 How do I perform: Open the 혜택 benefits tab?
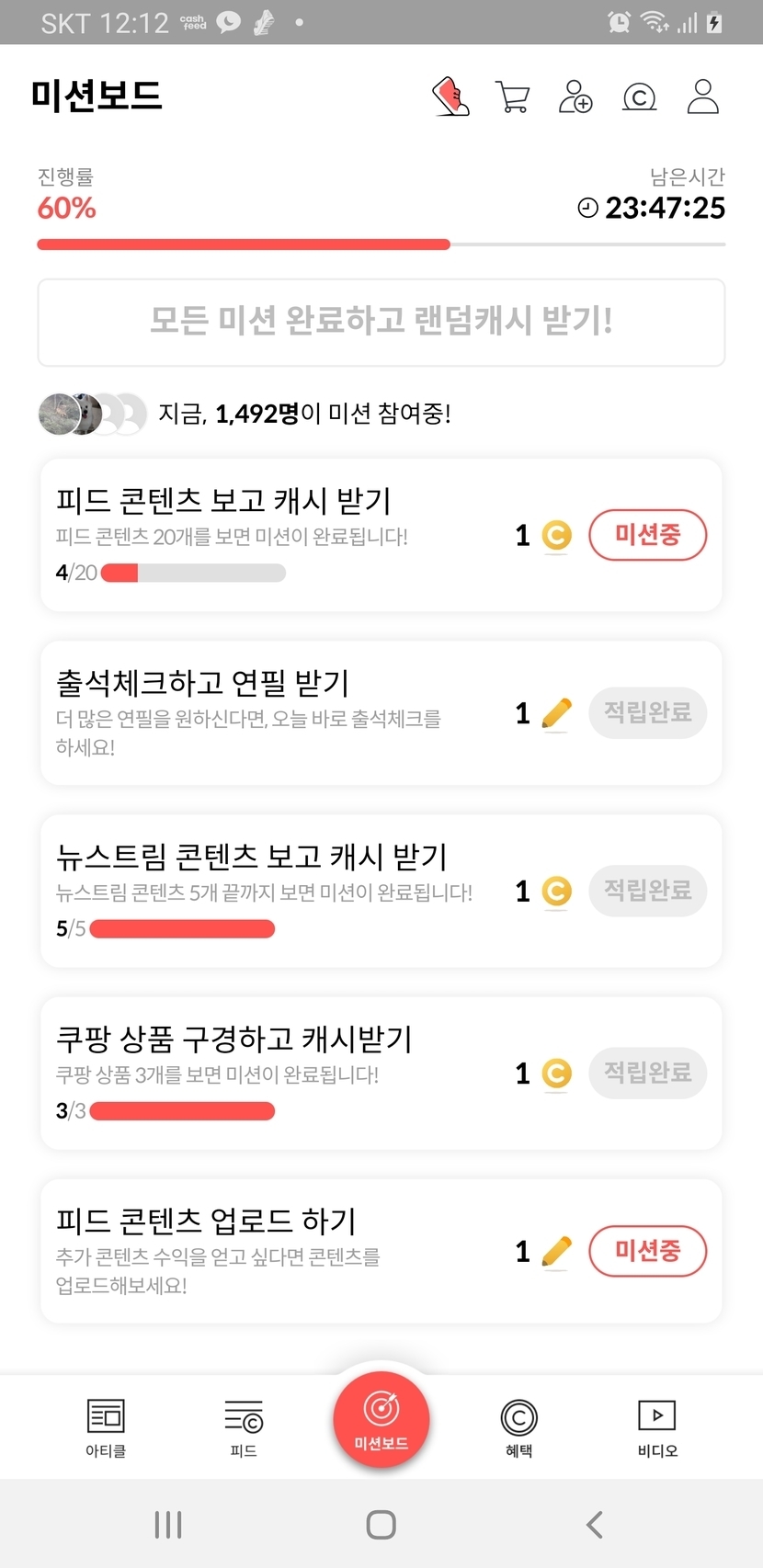tap(518, 1427)
